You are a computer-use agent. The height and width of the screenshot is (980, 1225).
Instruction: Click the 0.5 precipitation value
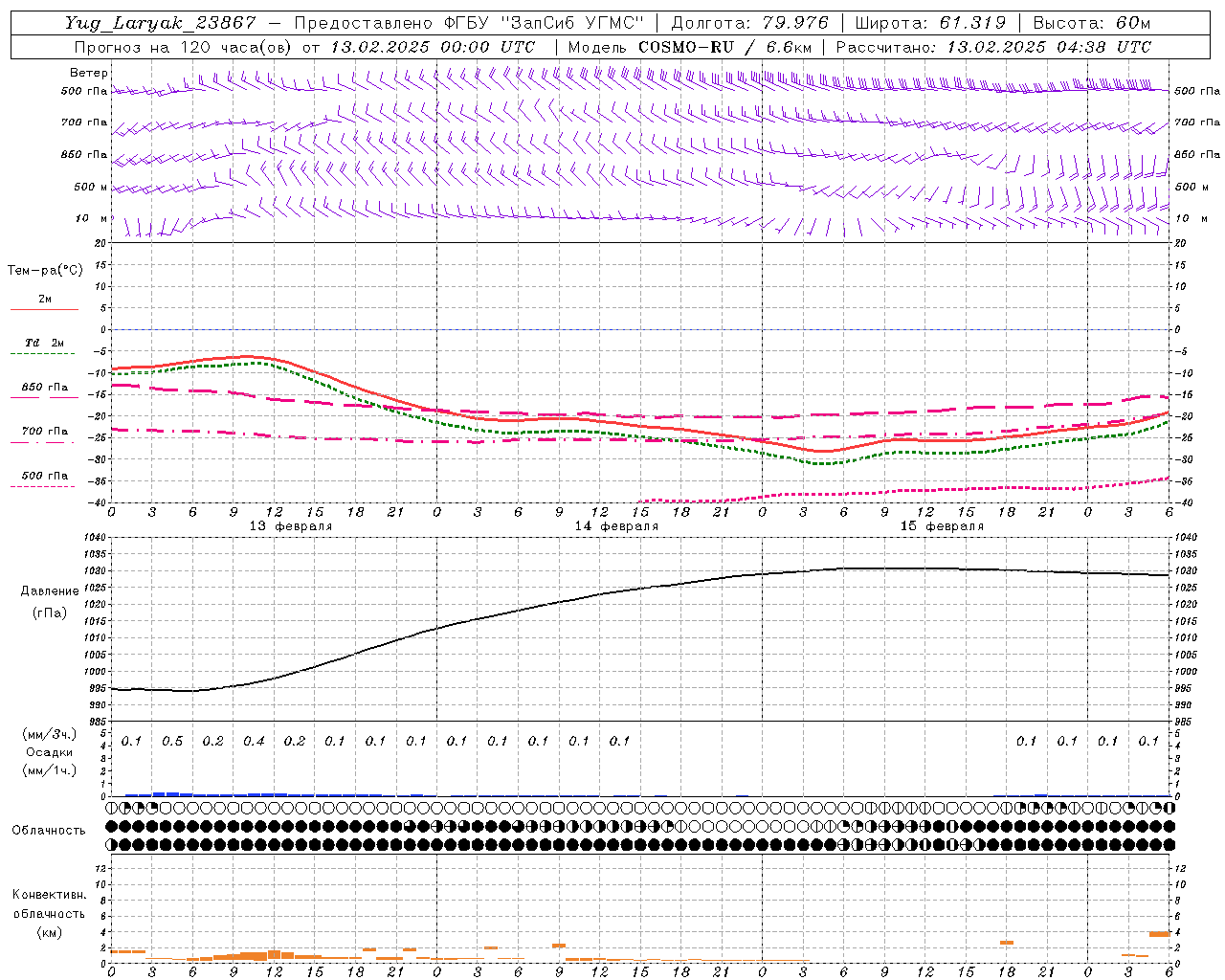tap(172, 741)
